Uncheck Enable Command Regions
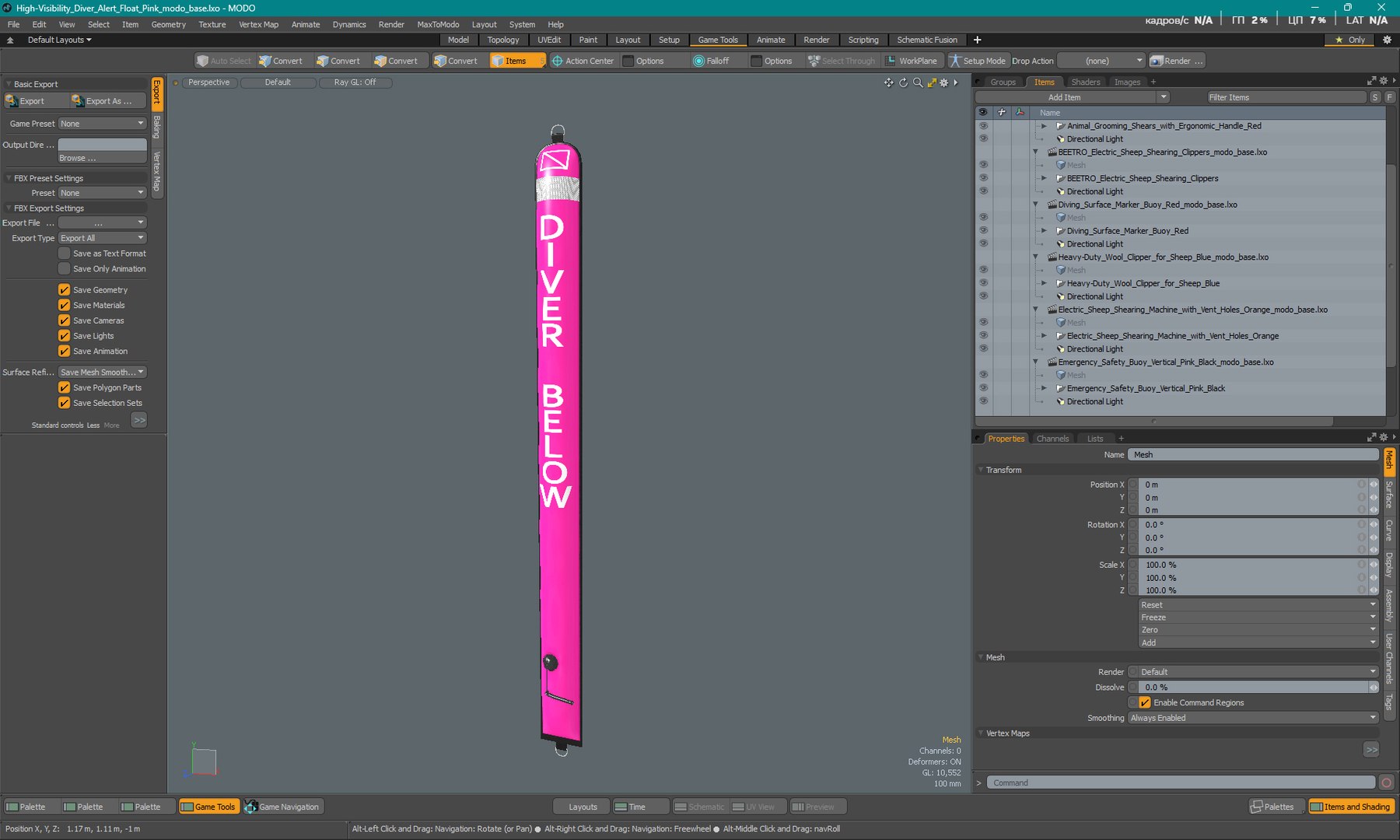1400x840 pixels. 1145,702
